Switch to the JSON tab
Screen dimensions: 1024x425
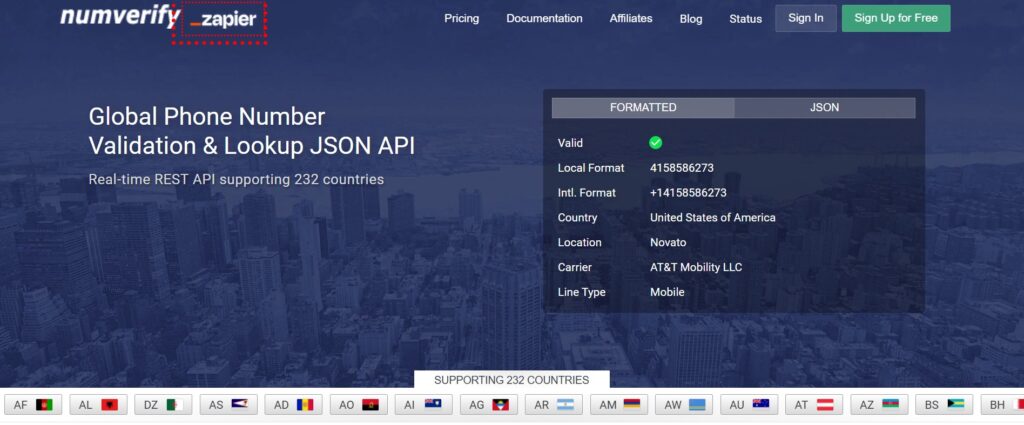(x=824, y=108)
